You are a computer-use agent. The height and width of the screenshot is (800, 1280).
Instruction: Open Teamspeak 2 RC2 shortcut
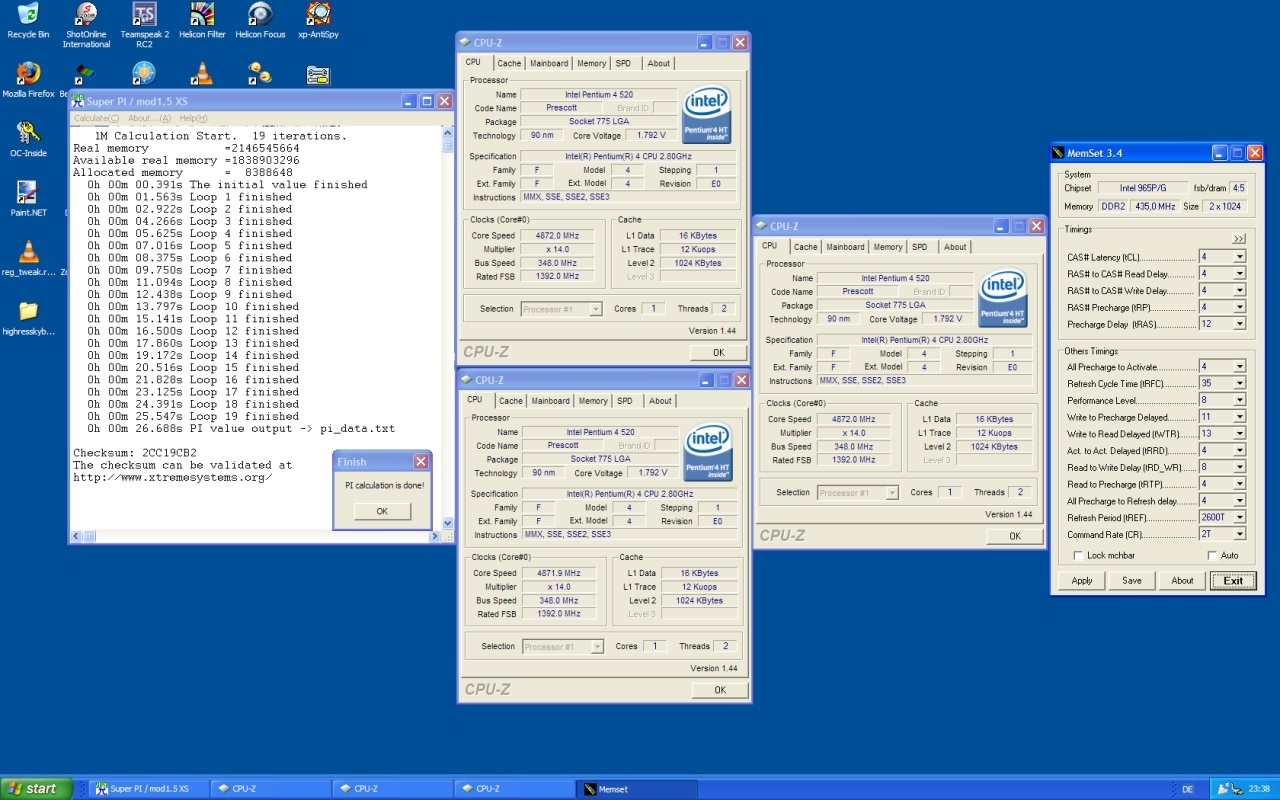144,15
